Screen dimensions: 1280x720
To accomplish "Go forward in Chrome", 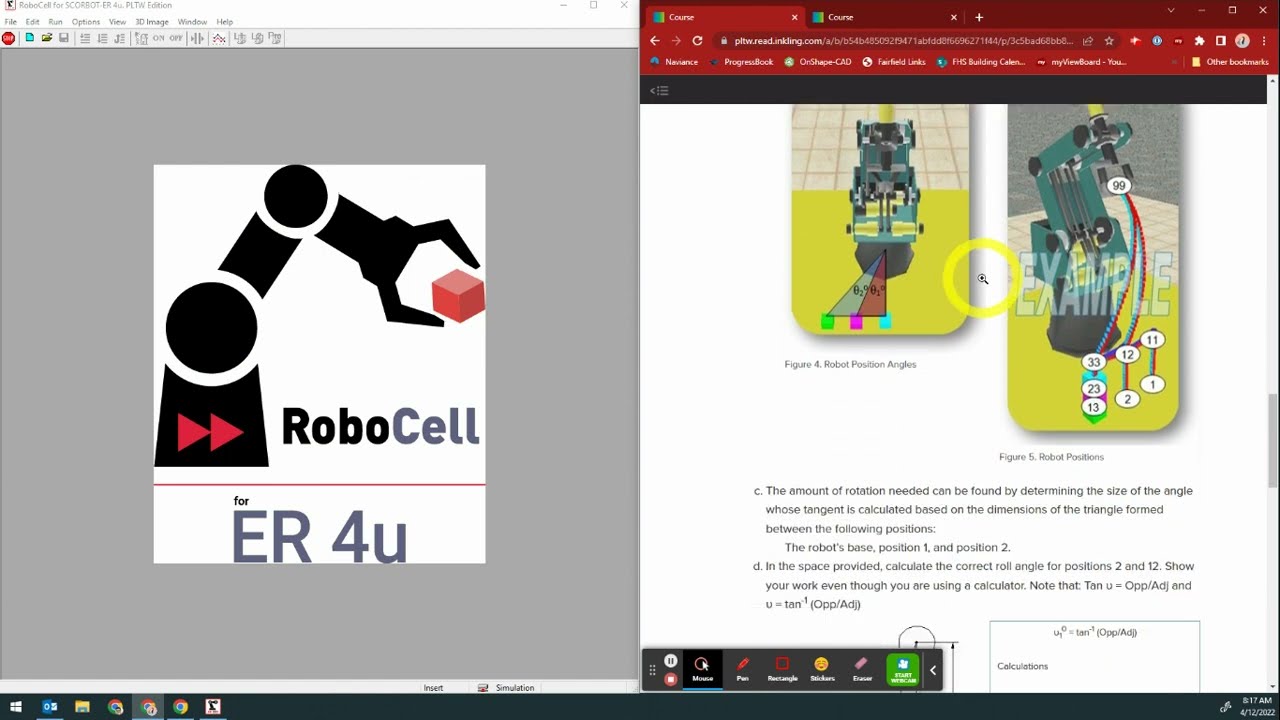I will tap(676, 41).
